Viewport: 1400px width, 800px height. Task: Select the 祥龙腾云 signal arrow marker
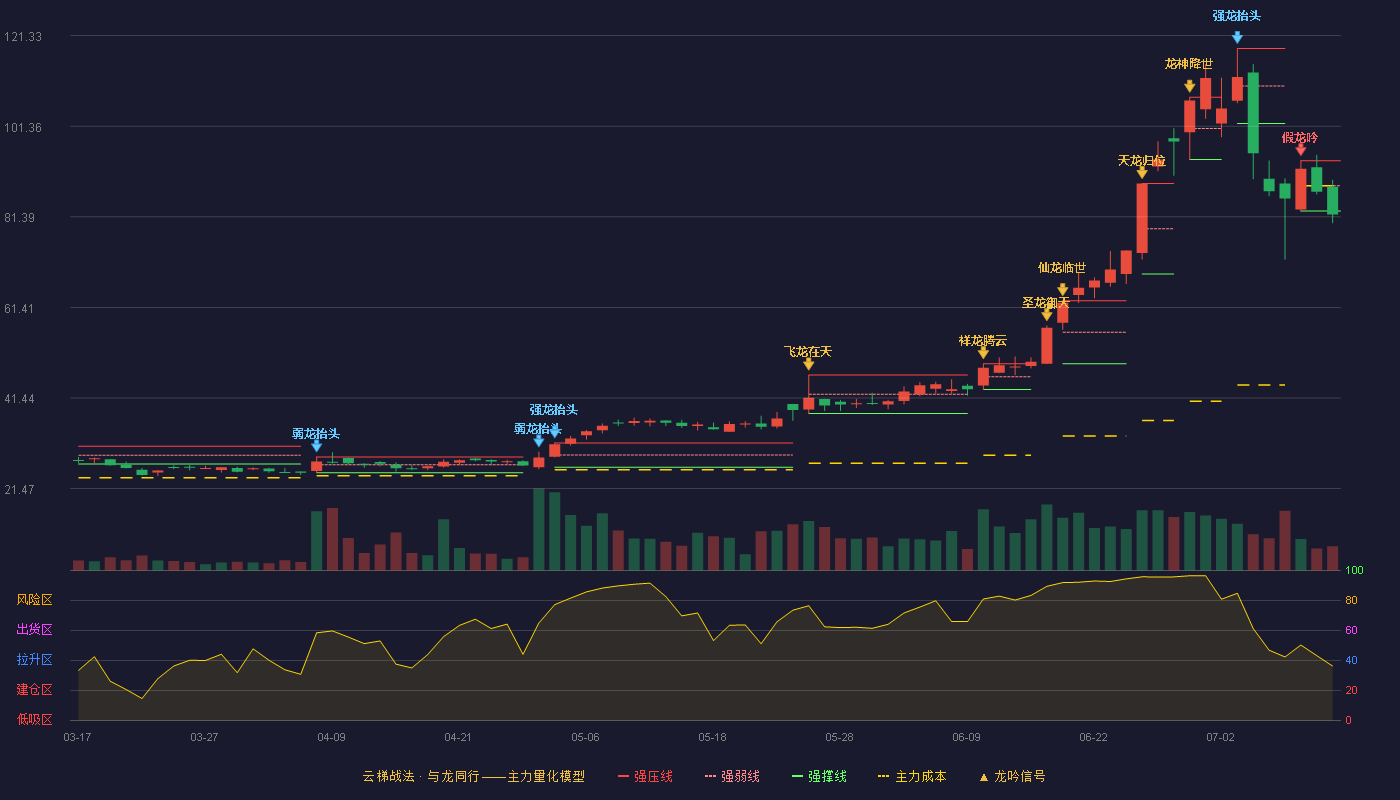click(983, 353)
